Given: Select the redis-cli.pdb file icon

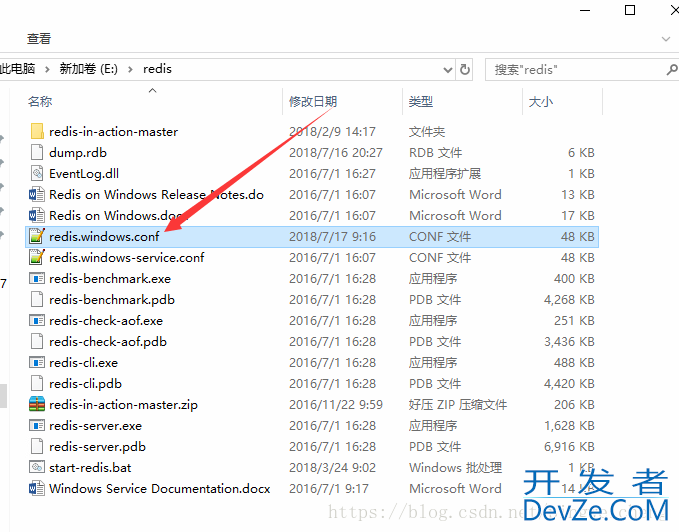Looking at the screenshot, I should coord(37,383).
